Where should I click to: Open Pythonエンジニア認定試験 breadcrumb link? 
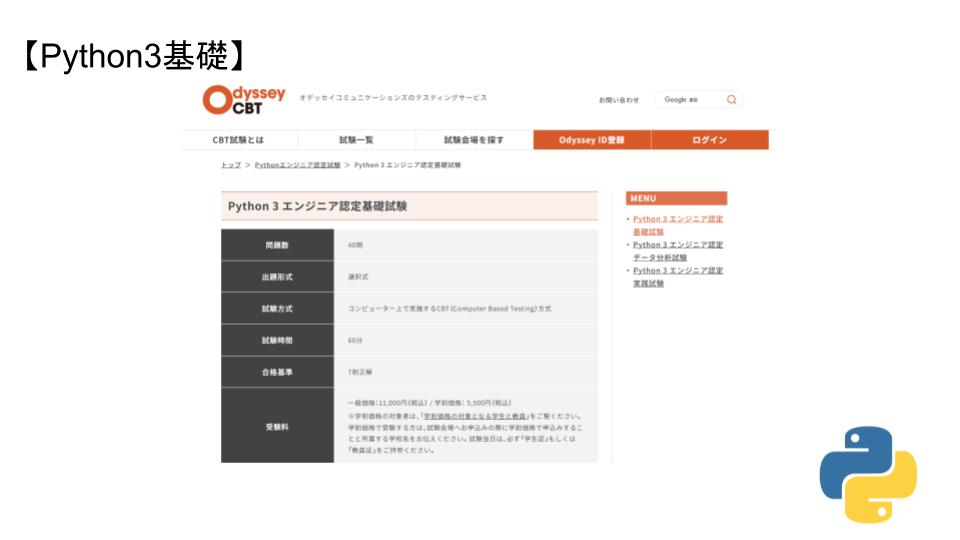[x=297, y=165]
